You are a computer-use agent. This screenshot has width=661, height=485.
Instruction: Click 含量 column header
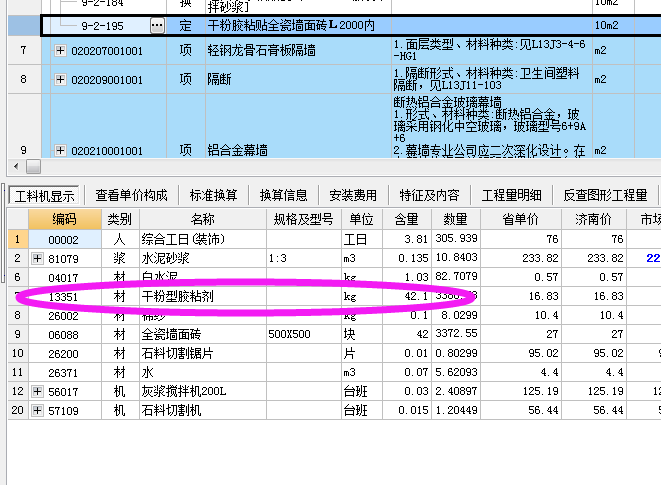407,219
